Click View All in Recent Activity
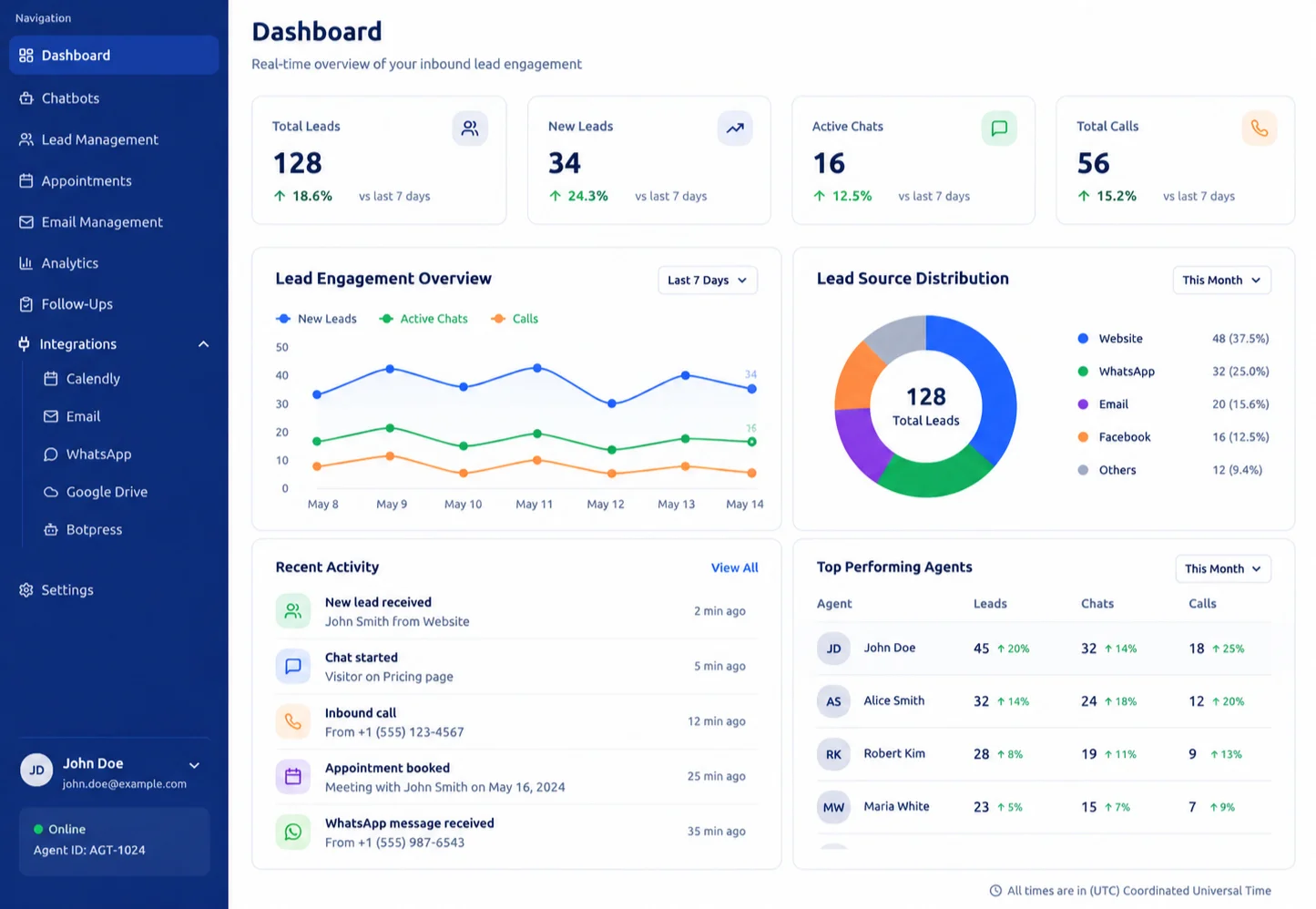The image size is (1316, 909). pyautogui.click(x=735, y=567)
